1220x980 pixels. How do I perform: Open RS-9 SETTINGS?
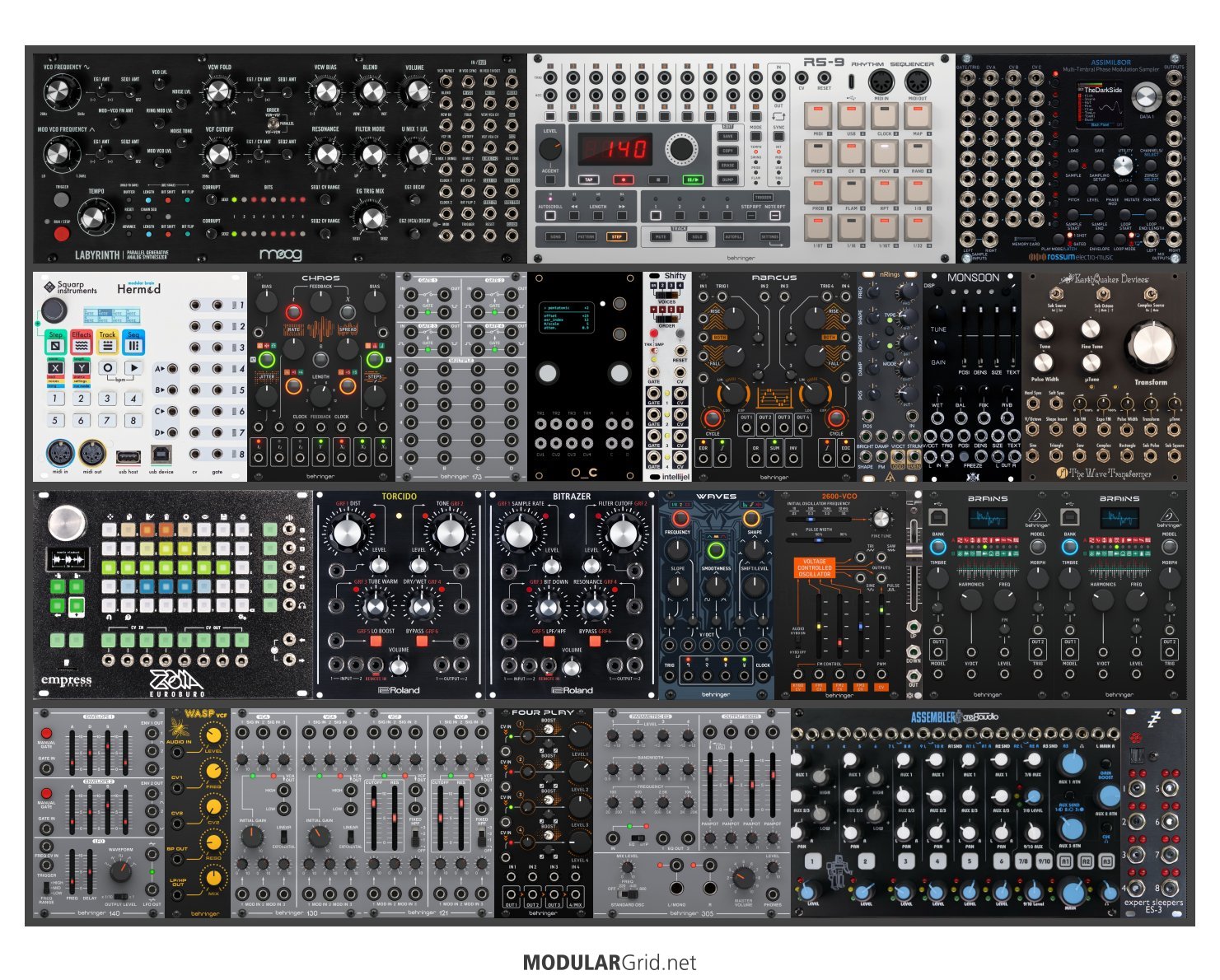(x=769, y=237)
